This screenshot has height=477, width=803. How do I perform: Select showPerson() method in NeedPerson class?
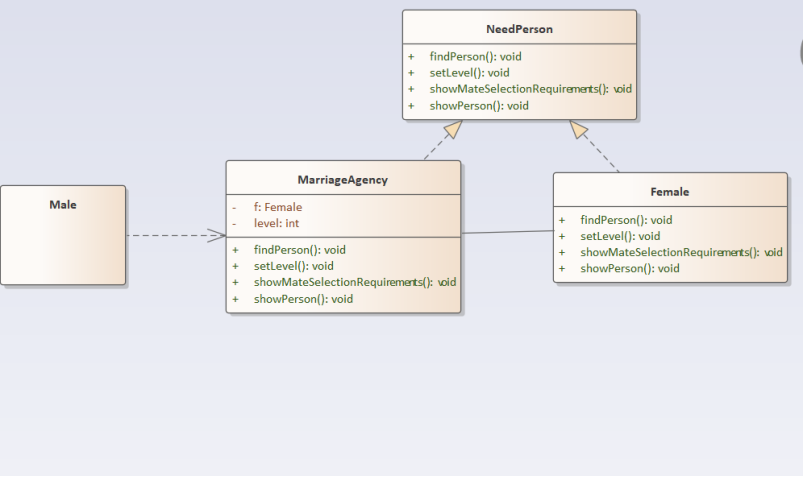pyautogui.click(x=479, y=106)
